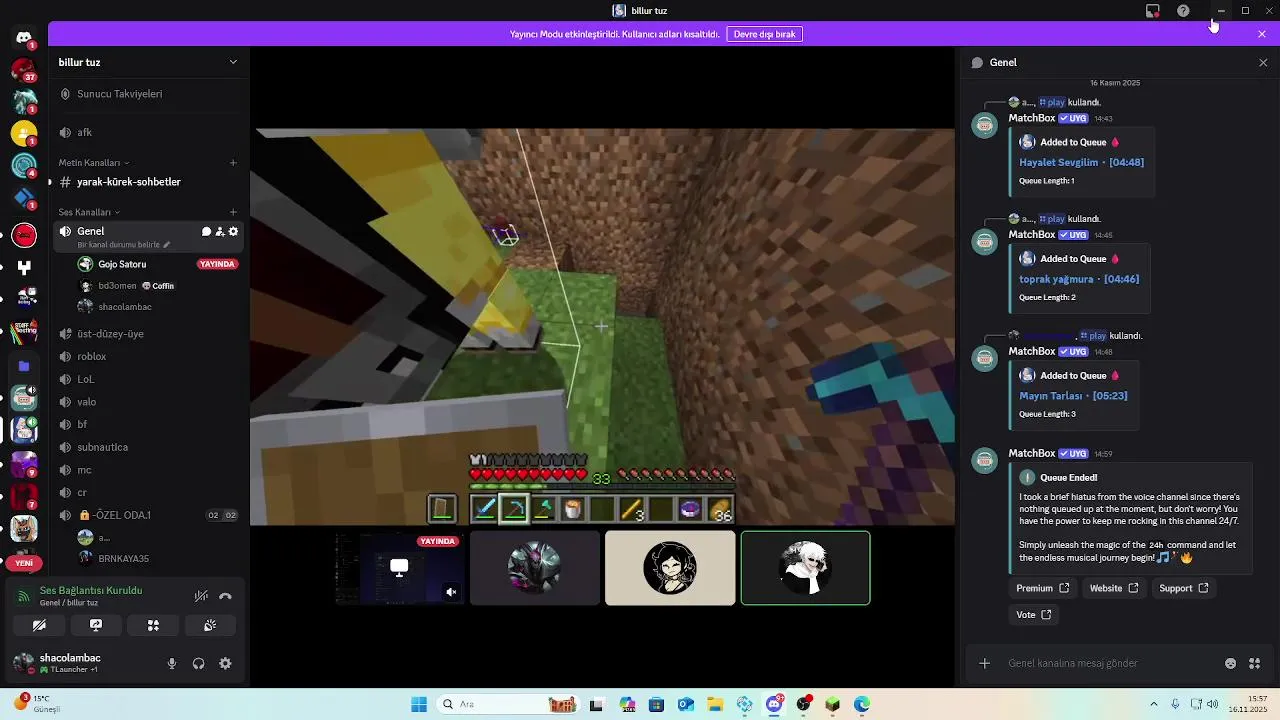
Task: Open user settings gear beside shacolambac
Action: [x=225, y=663]
